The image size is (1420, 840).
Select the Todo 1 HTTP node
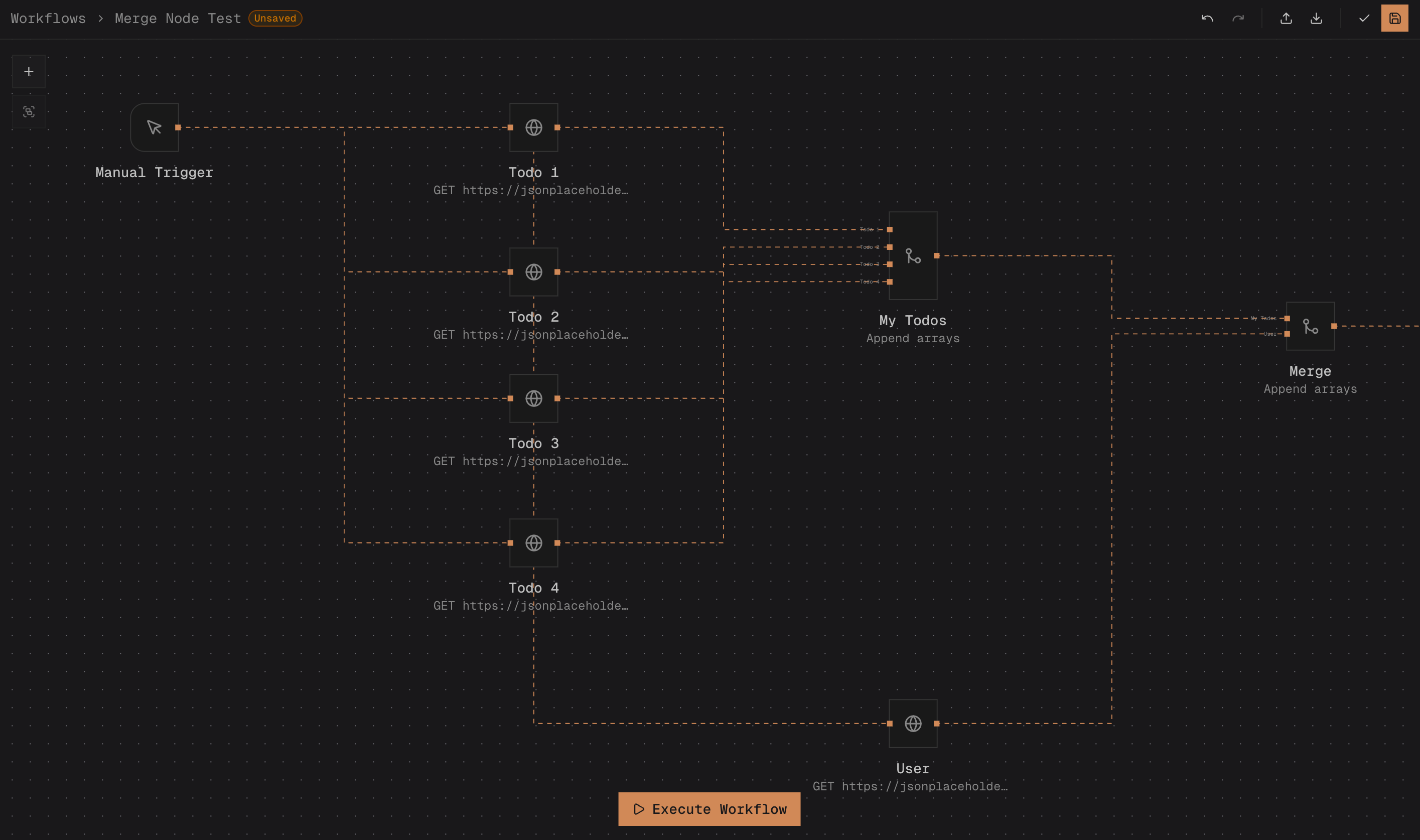(533, 127)
